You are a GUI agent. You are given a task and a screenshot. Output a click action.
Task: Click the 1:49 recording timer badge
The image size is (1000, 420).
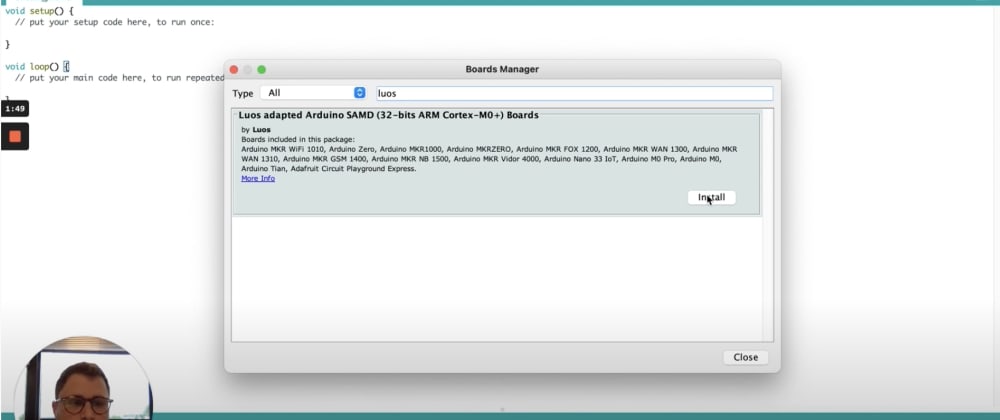[x=15, y=109]
